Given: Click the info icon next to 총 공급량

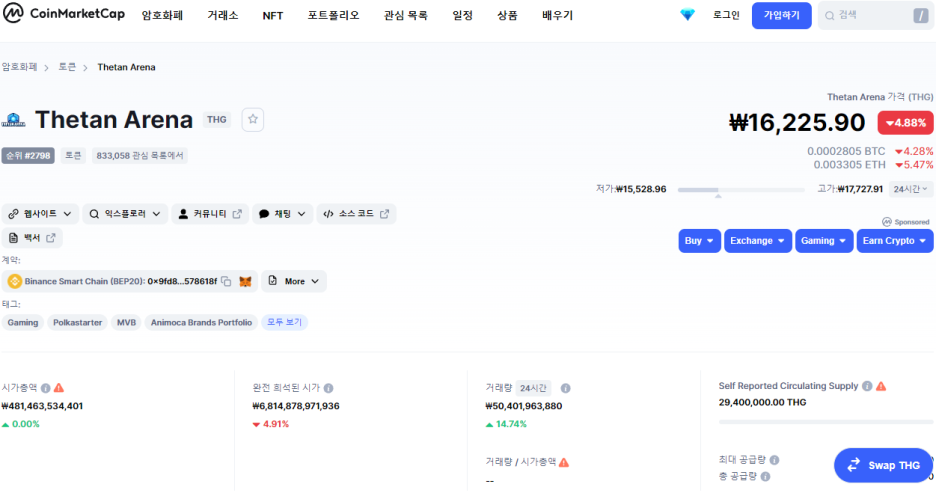Looking at the screenshot, I should (x=765, y=476).
